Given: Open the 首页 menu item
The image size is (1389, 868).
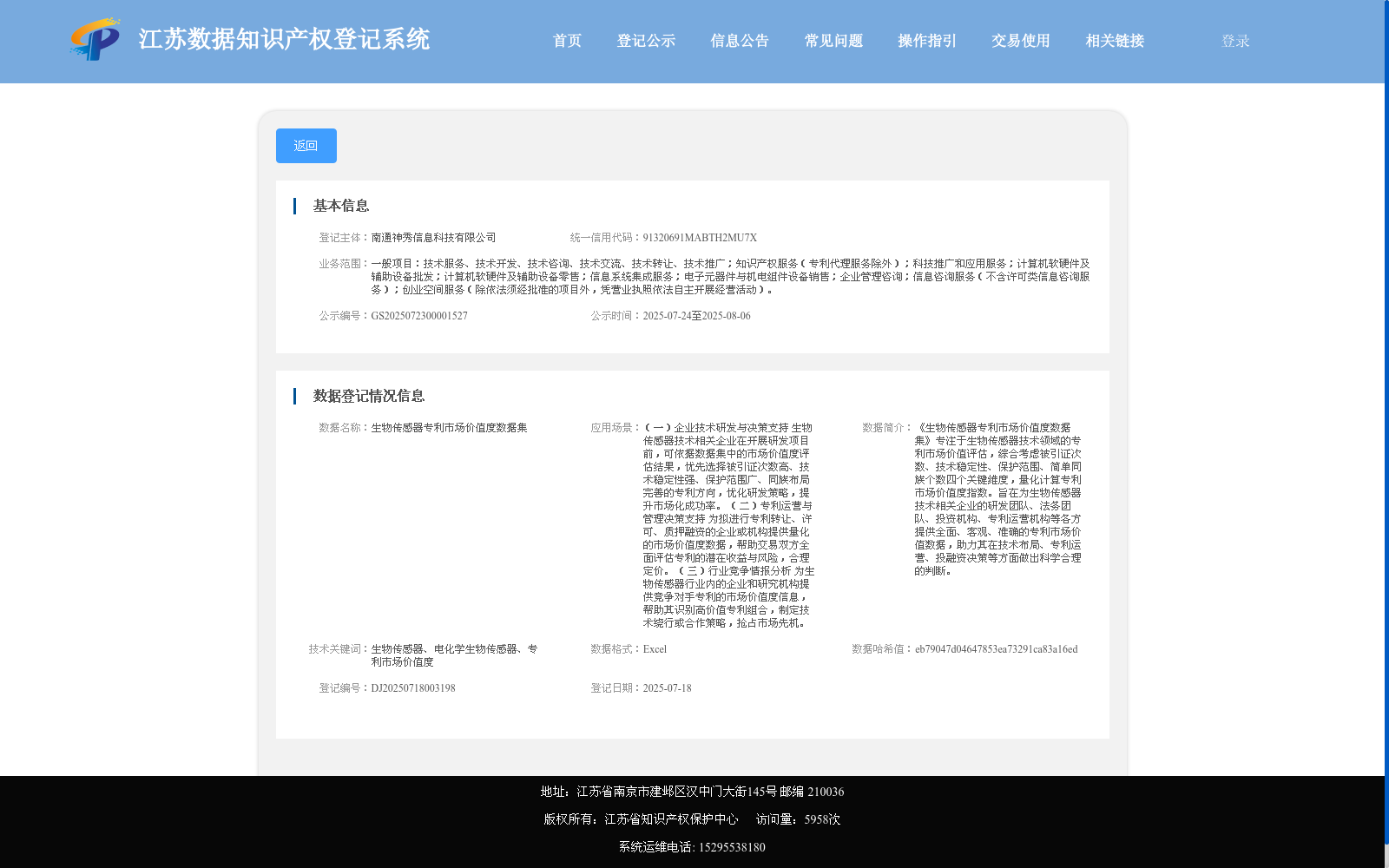Looking at the screenshot, I should coord(567,41).
